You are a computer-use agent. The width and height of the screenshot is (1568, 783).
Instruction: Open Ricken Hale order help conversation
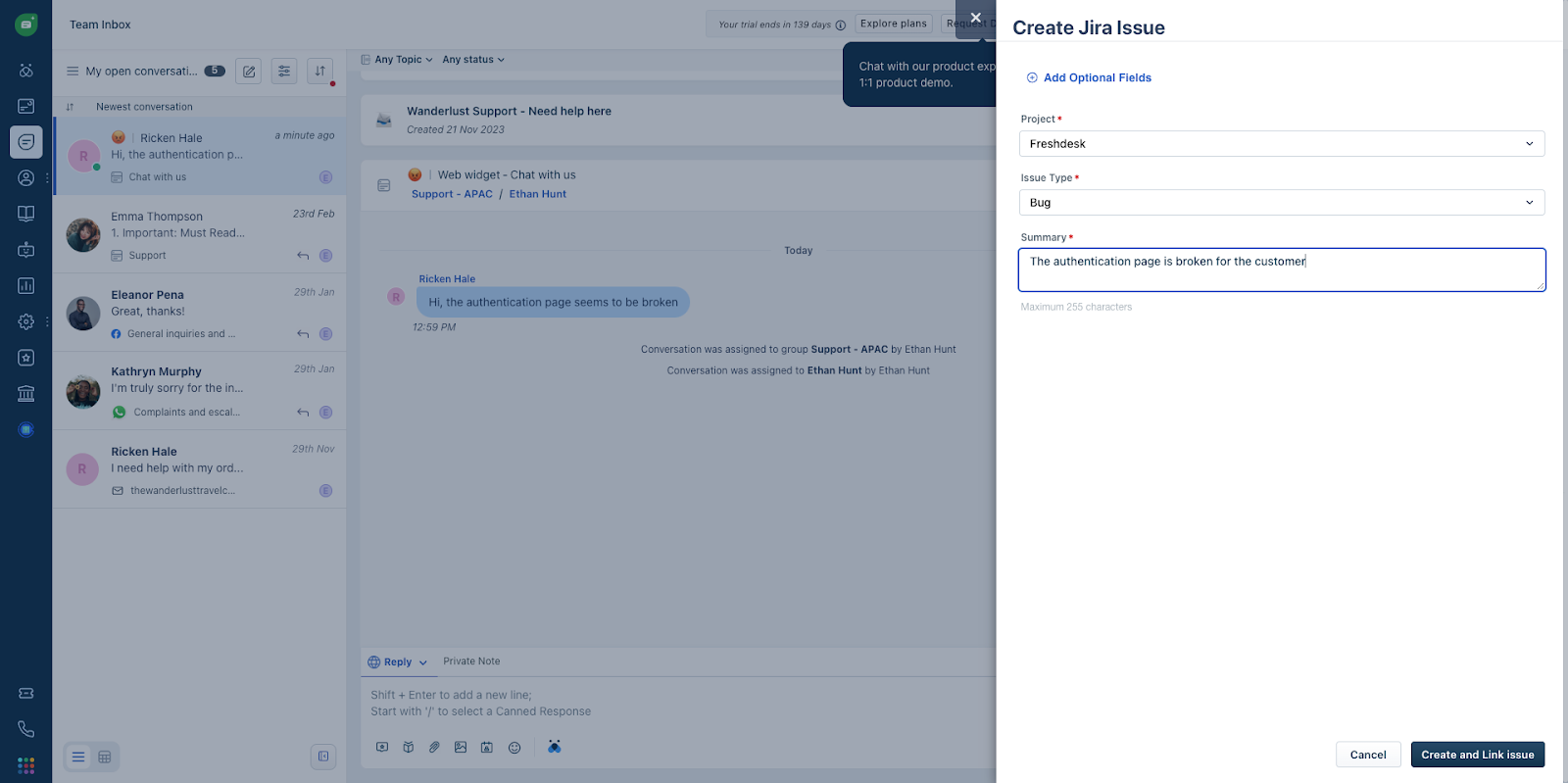pyautogui.click(x=200, y=469)
